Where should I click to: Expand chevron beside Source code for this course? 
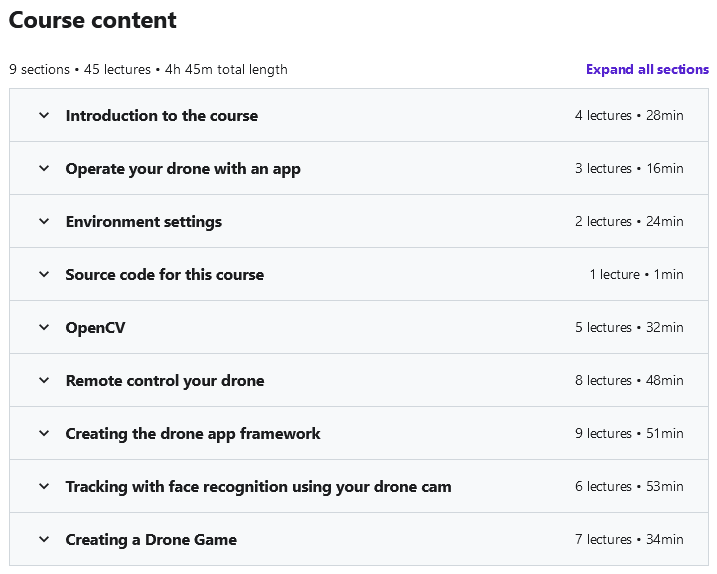44,274
